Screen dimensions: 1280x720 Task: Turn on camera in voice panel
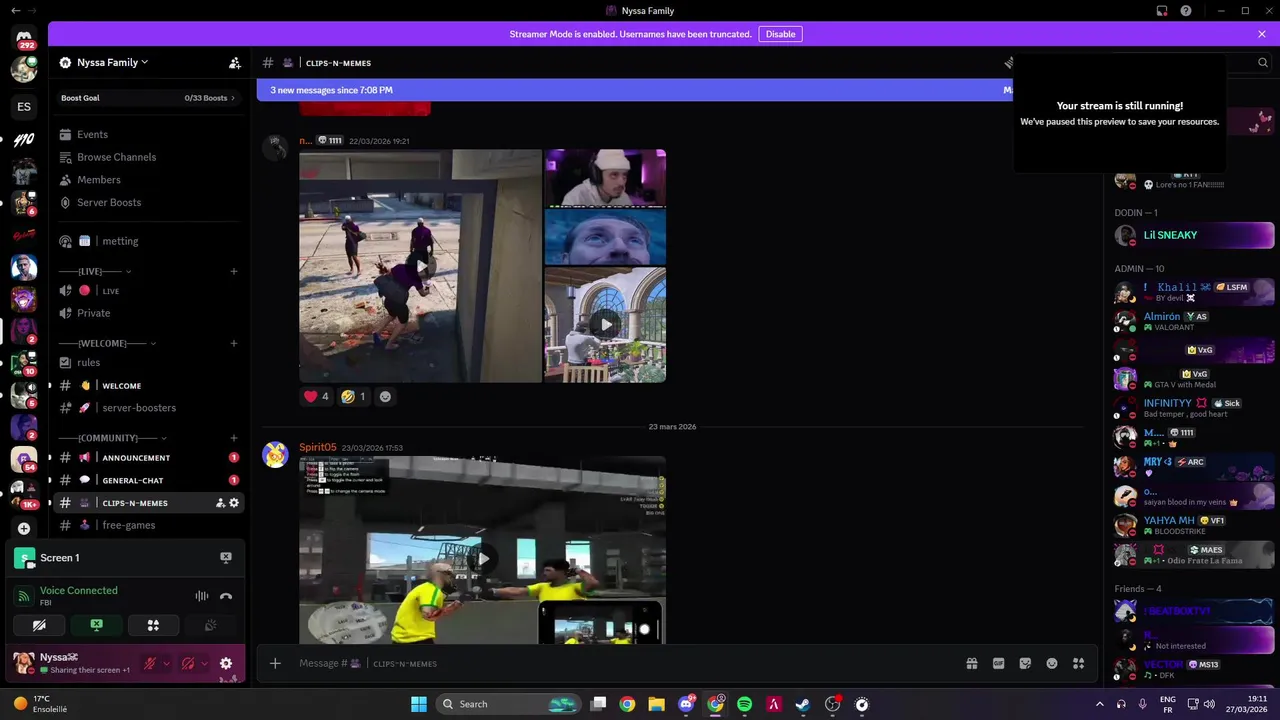tap(39, 625)
